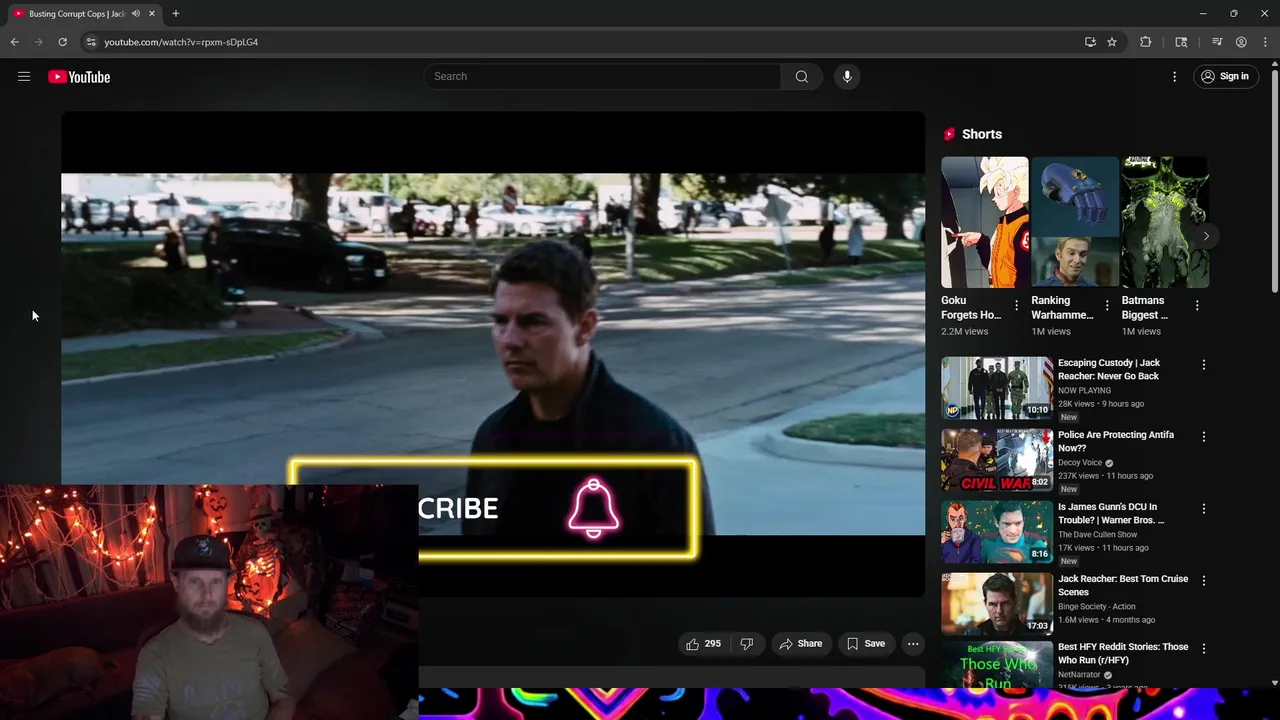Open menu for James Gunn's DCU video
1280x720 pixels.
click(x=1204, y=509)
